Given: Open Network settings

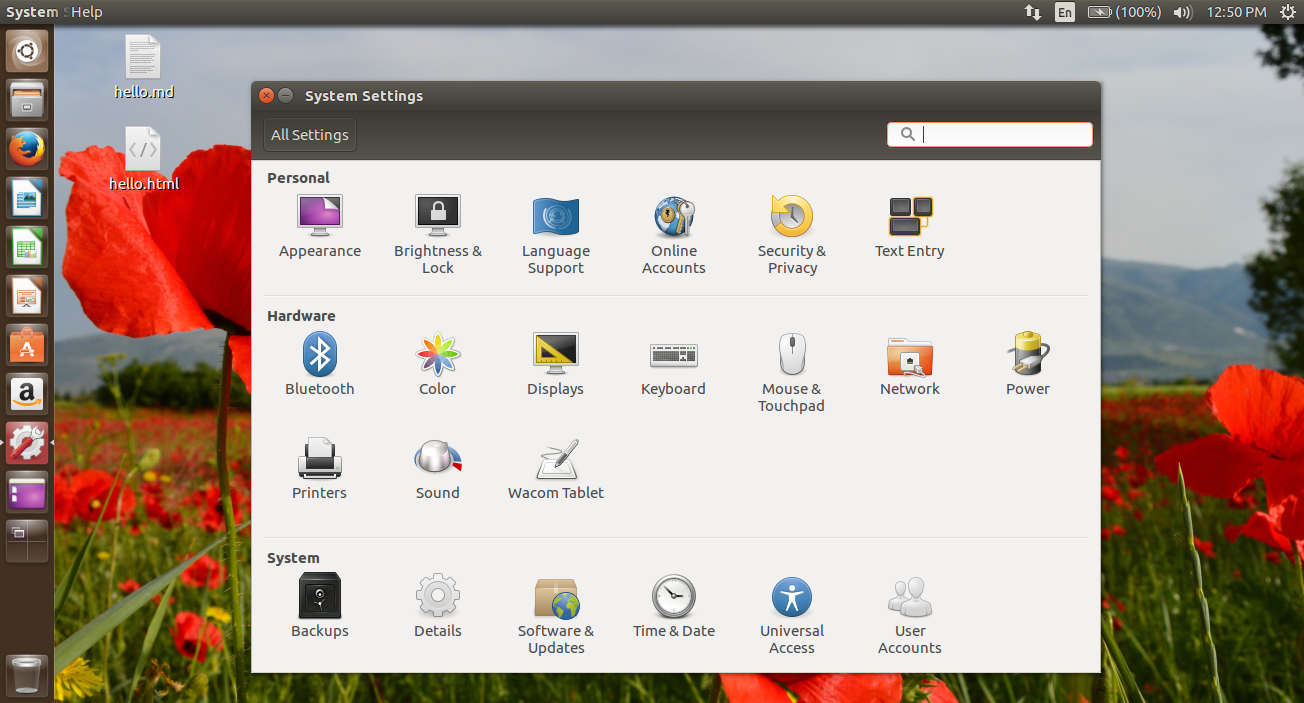Looking at the screenshot, I should coord(910,365).
